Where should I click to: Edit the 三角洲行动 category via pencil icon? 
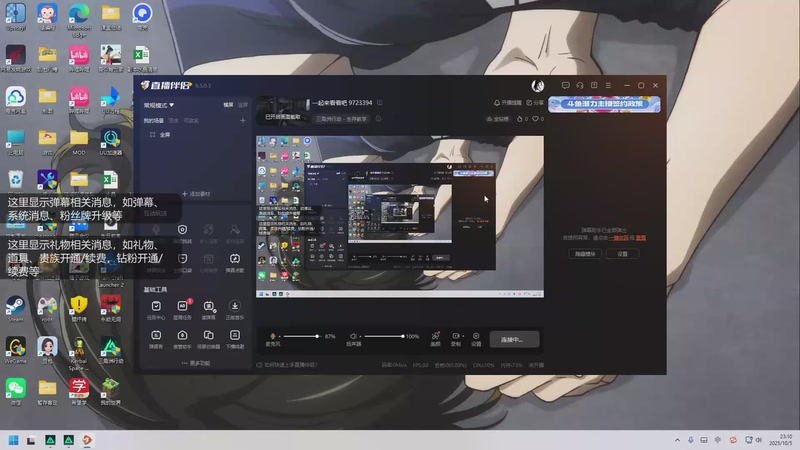(x=379, y=119)
